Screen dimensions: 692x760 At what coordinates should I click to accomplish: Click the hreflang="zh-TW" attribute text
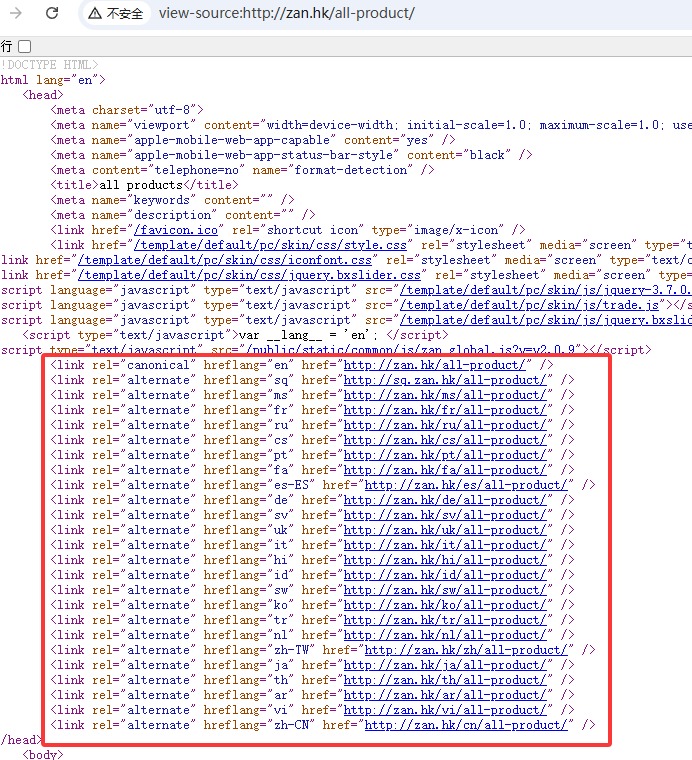tap(259, 650)
